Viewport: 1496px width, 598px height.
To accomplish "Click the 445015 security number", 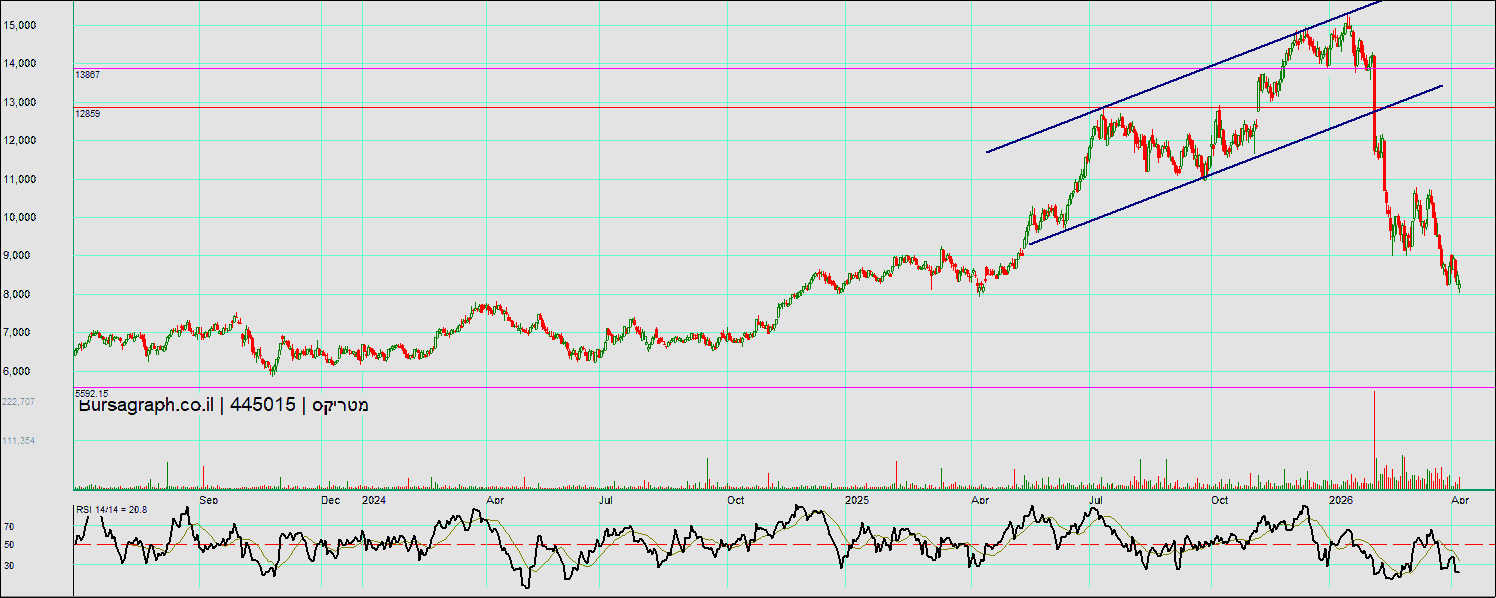I will 262,405.
